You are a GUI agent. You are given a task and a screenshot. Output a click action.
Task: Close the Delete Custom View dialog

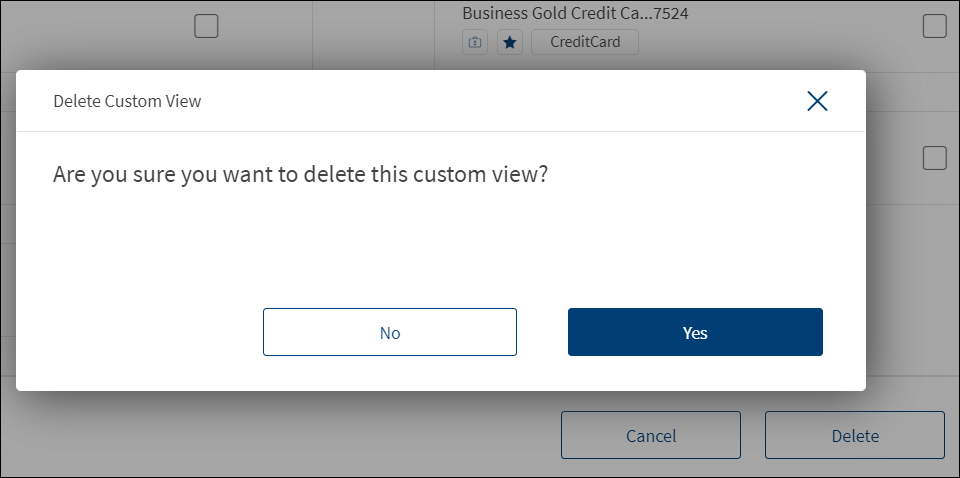tap(817, 101)
